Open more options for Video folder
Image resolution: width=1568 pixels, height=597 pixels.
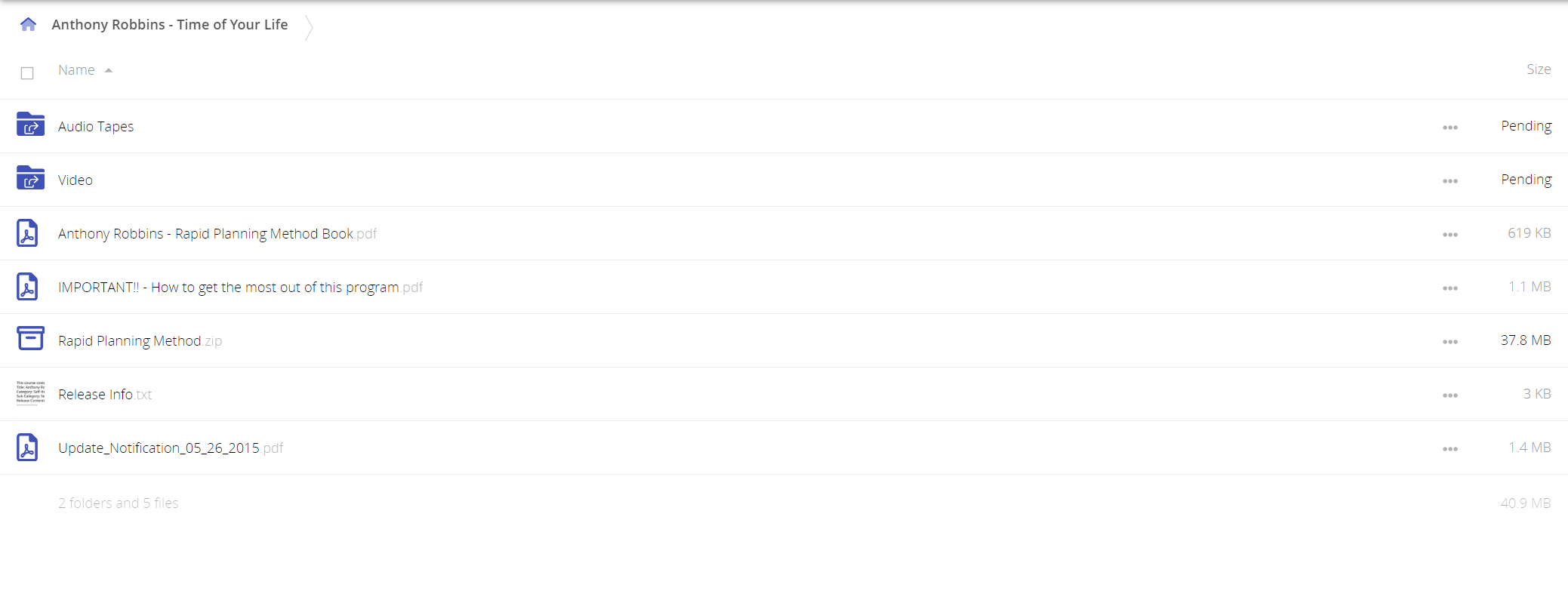point(1449,181)
